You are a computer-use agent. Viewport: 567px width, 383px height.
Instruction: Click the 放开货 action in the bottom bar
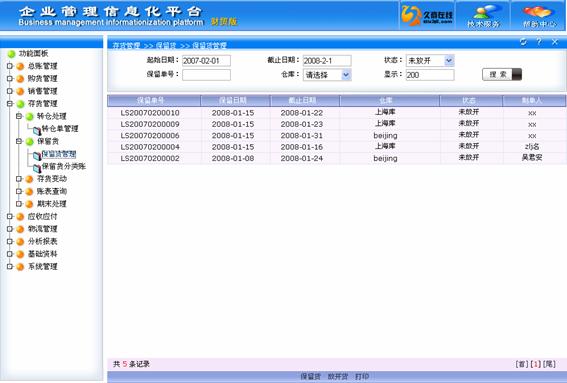(x=338, y=376)
